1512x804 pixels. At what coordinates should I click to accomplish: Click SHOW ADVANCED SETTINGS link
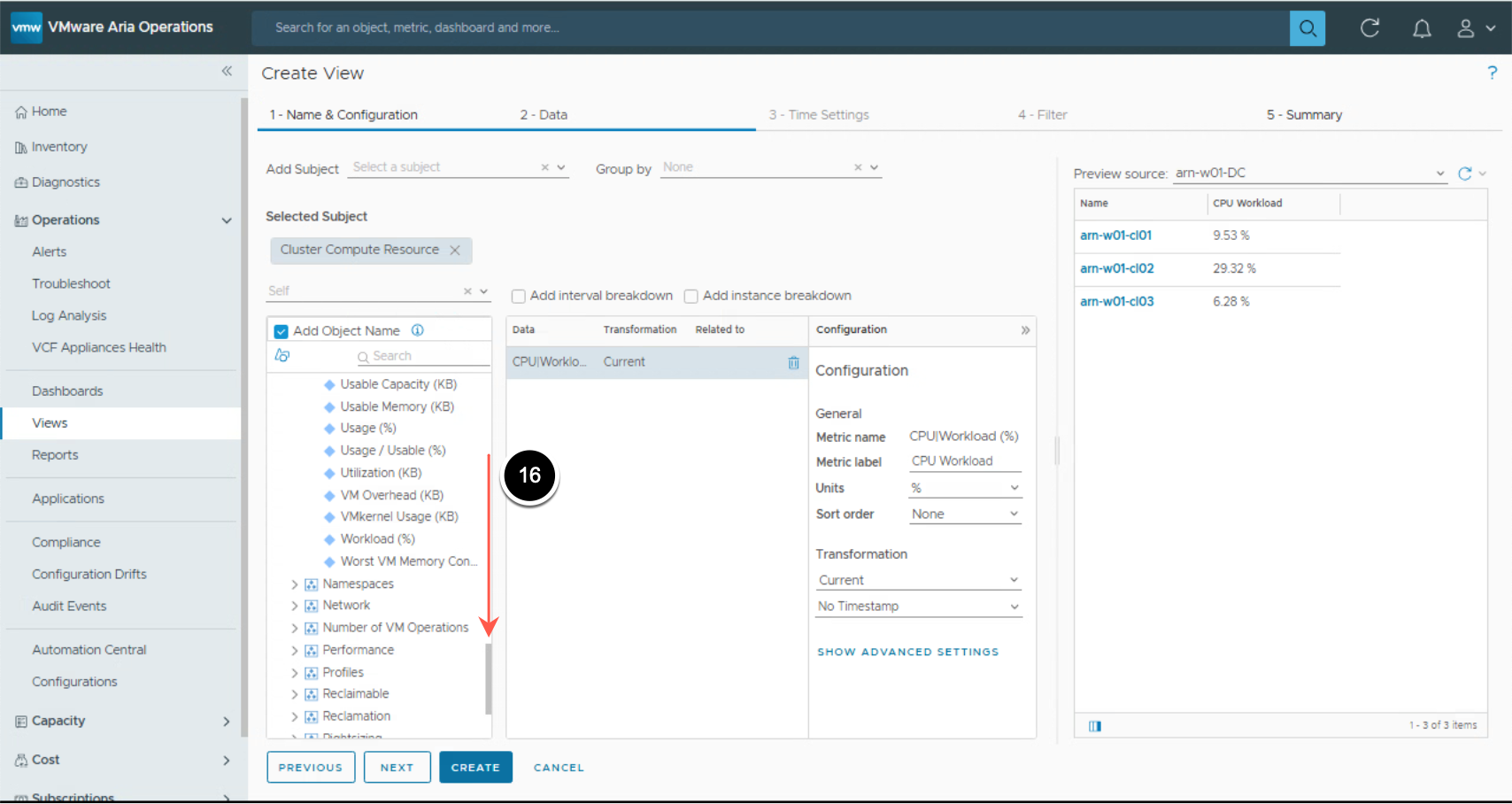pyautogui.click(x=907, y=652)
